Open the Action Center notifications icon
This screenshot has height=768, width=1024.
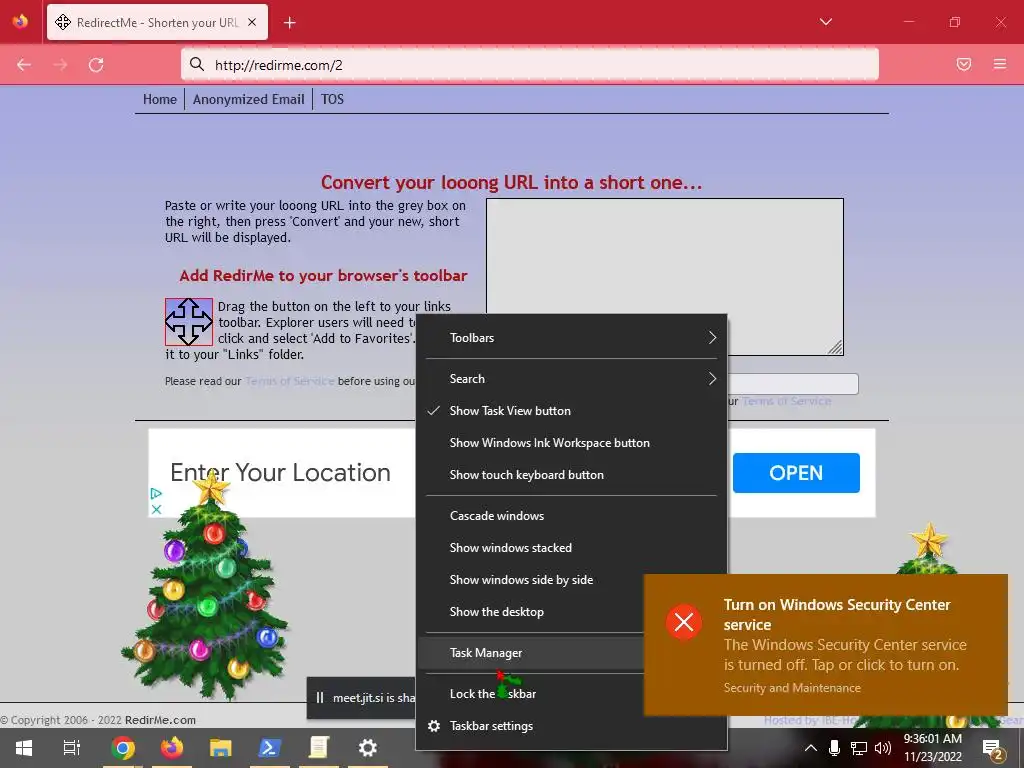tap(993, 748)
